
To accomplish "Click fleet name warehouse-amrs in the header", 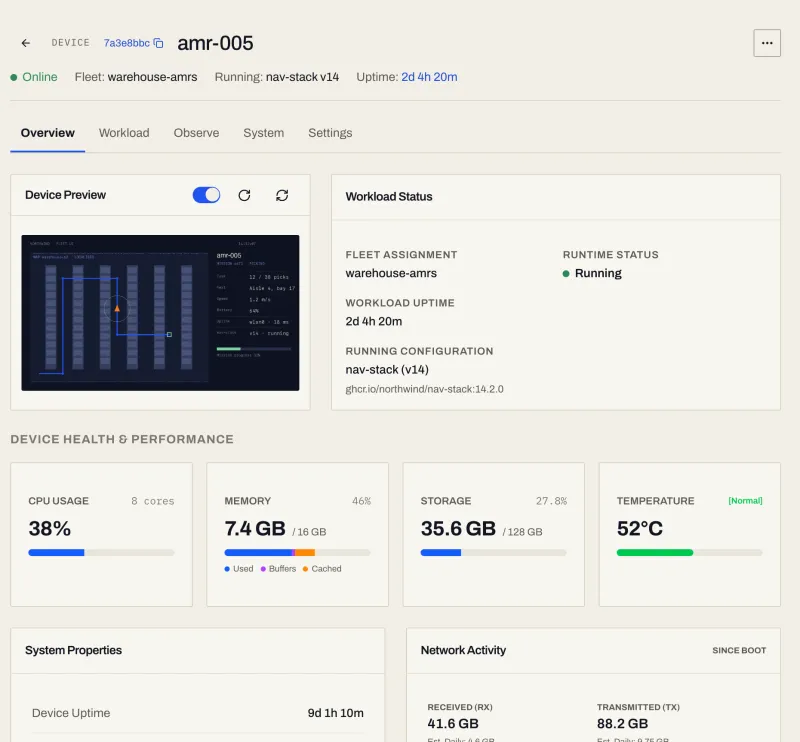I will pyautogui.click(x=152, y=77).
